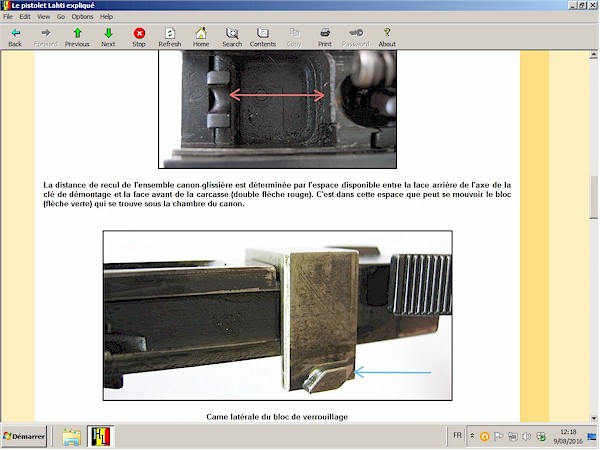
Task: Open the Go menu
Action: (x=61, y=16)
